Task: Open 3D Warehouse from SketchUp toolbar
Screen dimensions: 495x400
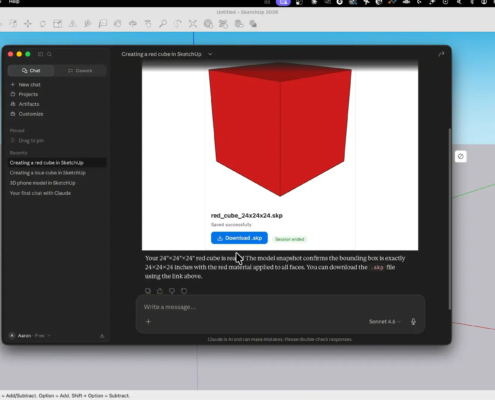Action: click(208, 24)
